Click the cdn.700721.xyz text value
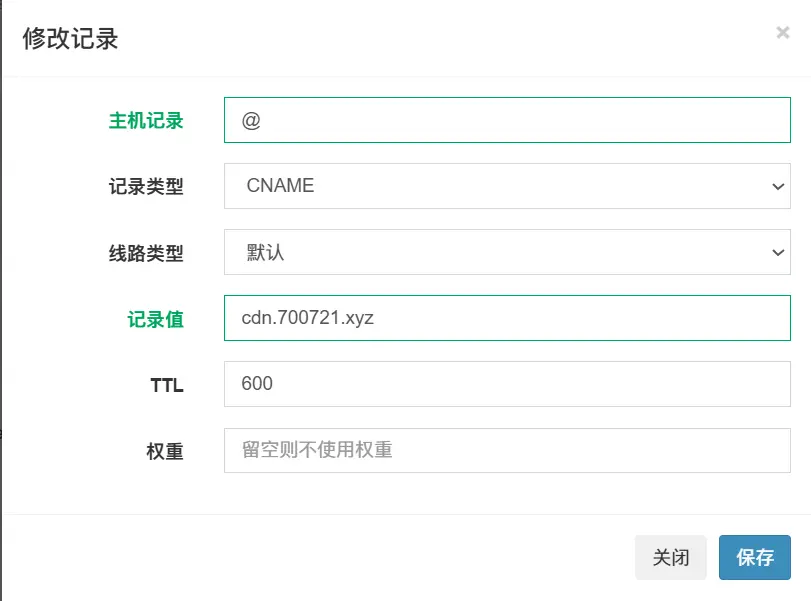This screenshot has width=811, height=601. (307, 318)
